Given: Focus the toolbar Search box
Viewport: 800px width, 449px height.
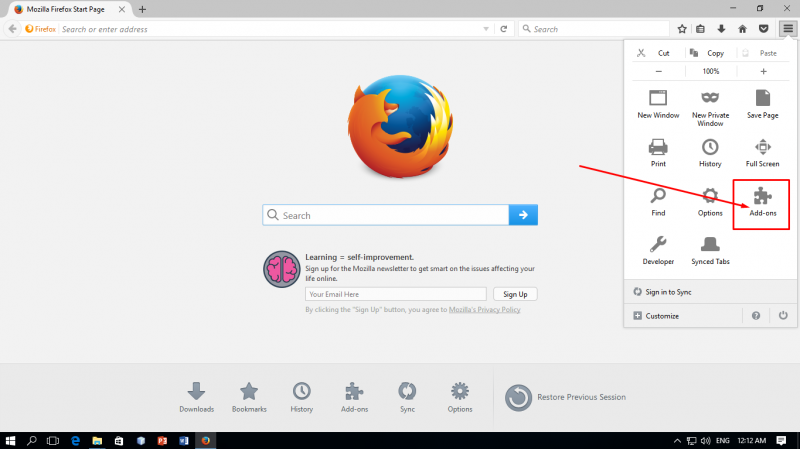Looking at the screenshot, I should 593,29.
